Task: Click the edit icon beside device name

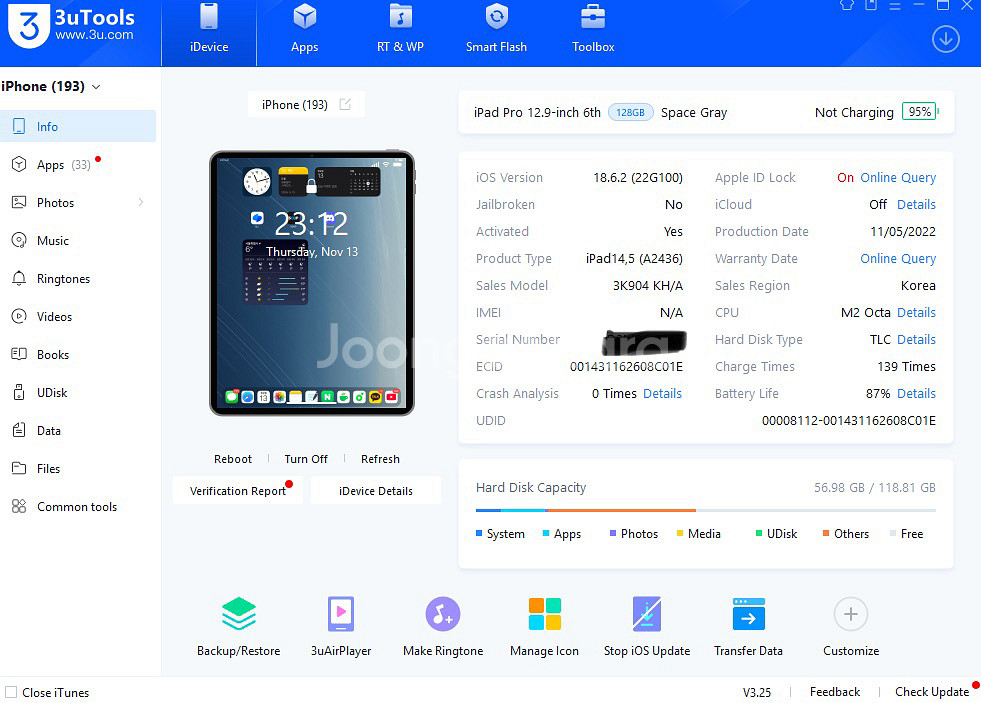Action: pos(345,105)
